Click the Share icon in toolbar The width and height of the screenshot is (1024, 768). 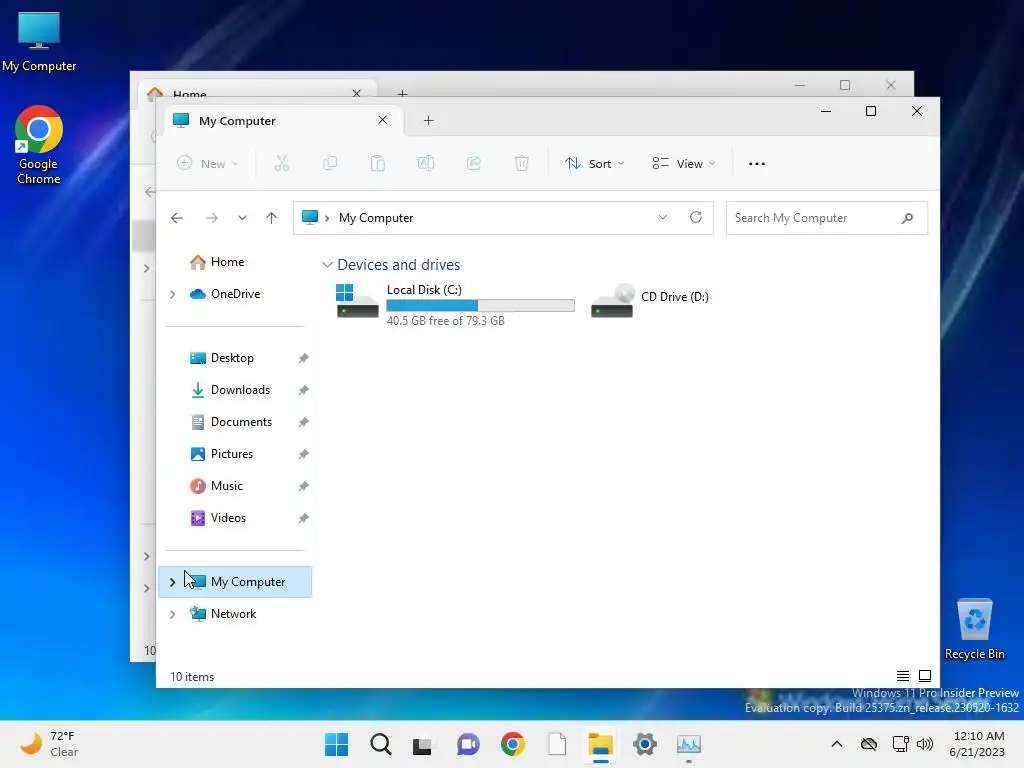(473, 163)
